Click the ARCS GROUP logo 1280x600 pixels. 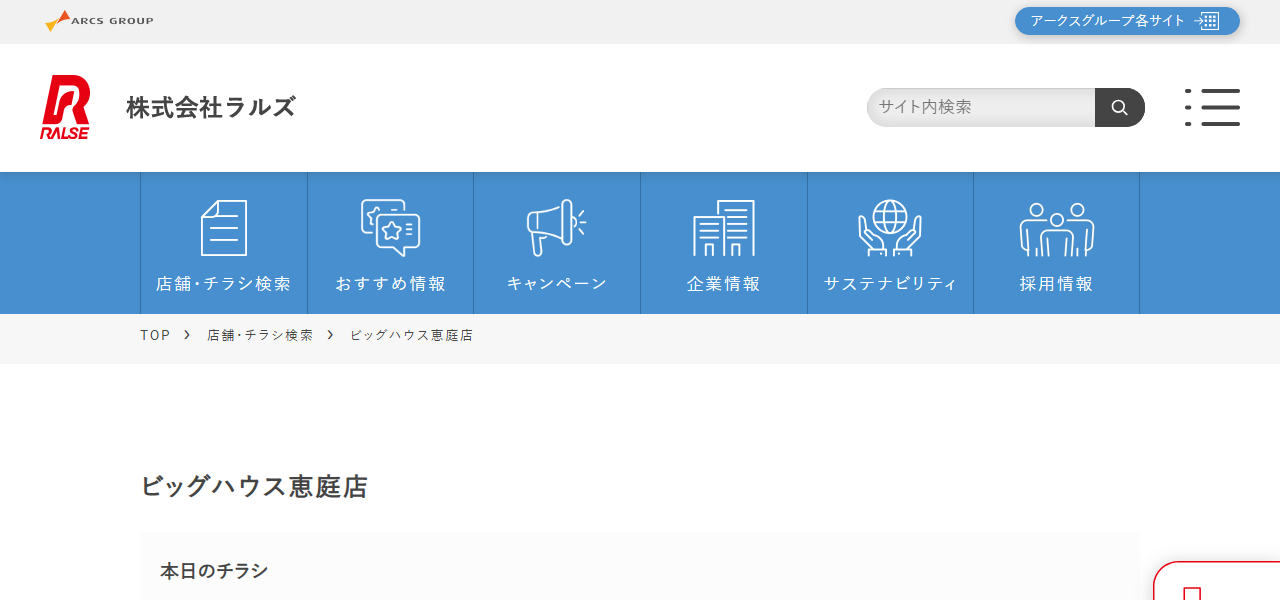click(99, 21)
